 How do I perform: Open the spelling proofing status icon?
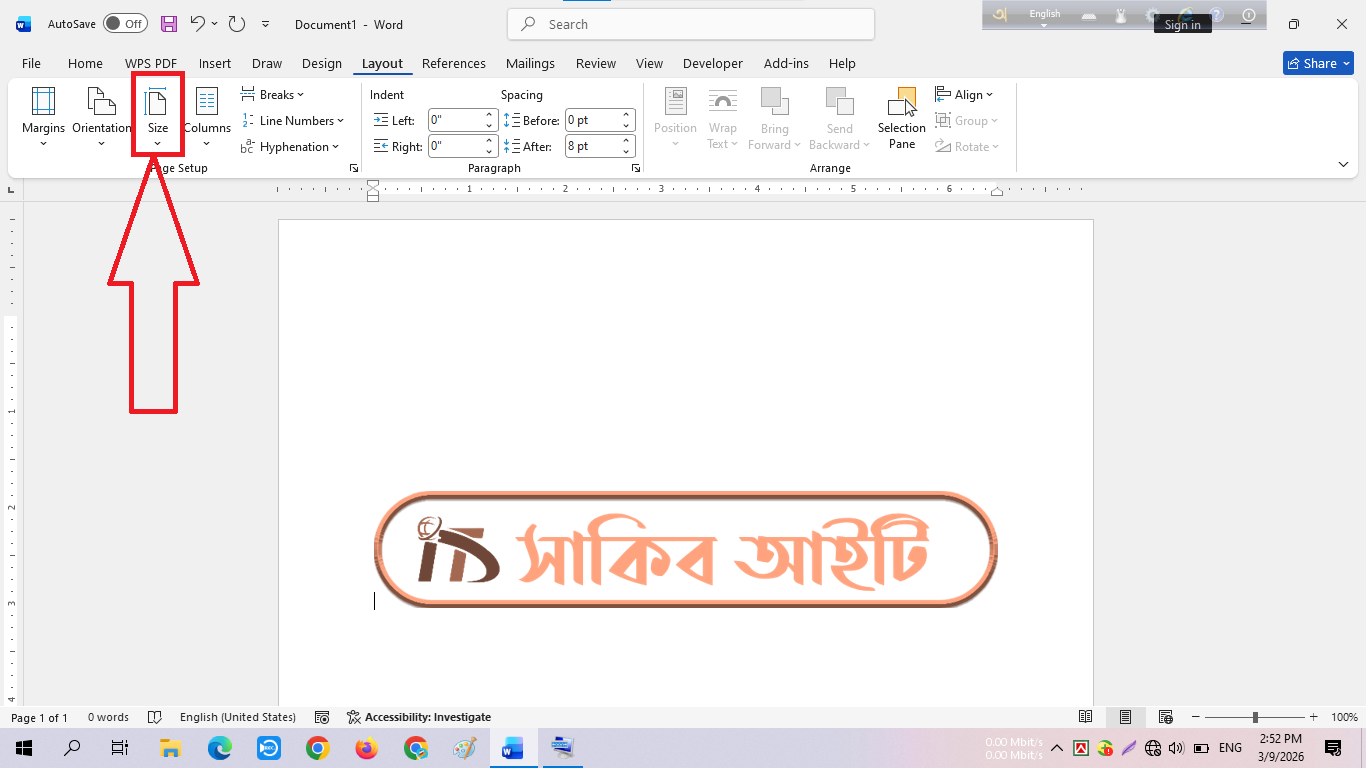[x=155, y=717]
